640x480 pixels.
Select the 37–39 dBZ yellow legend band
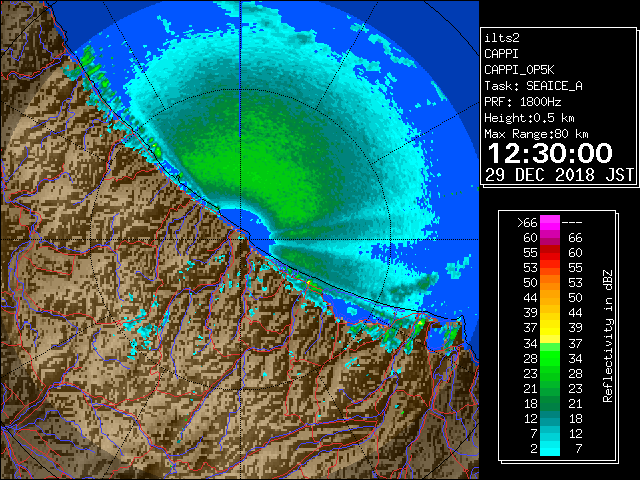(550, 328)
